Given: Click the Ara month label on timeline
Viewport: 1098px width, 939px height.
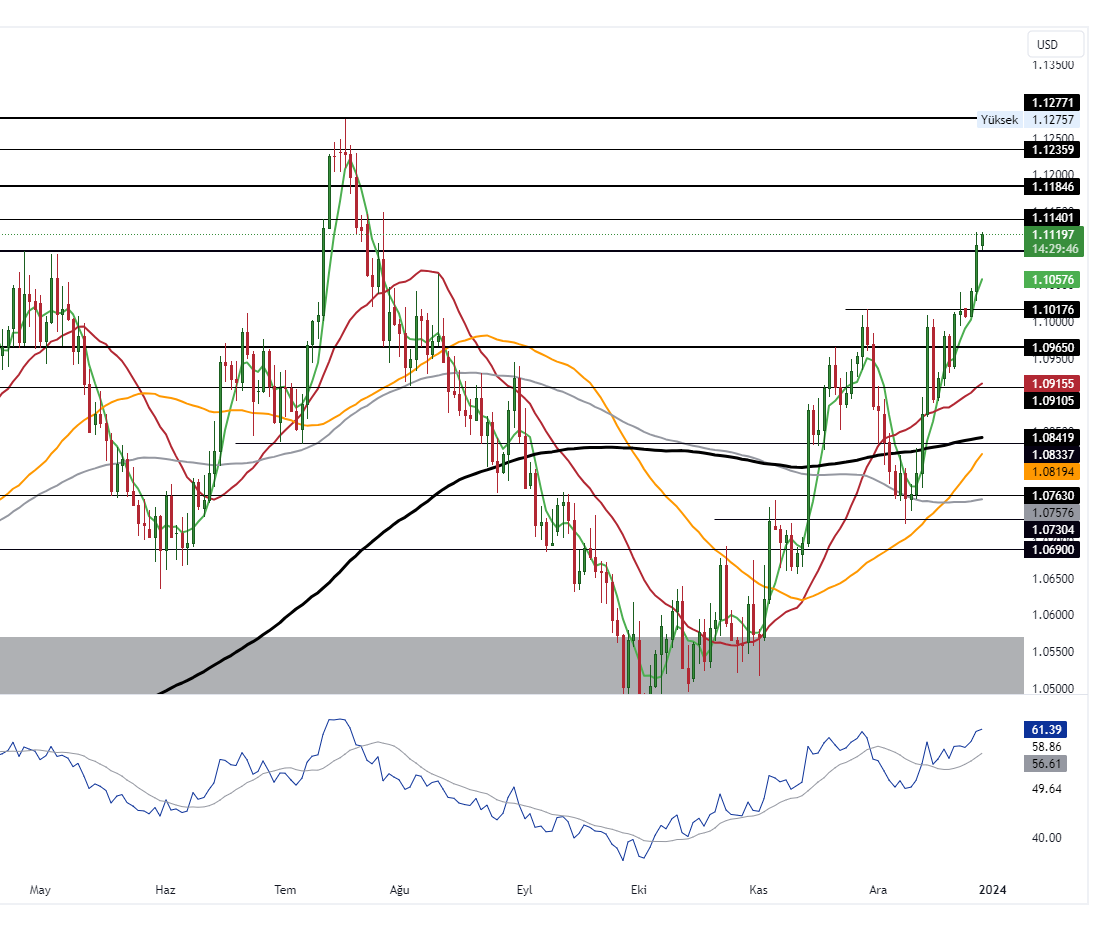Looking at the screenshot, I should pos(877,889).
